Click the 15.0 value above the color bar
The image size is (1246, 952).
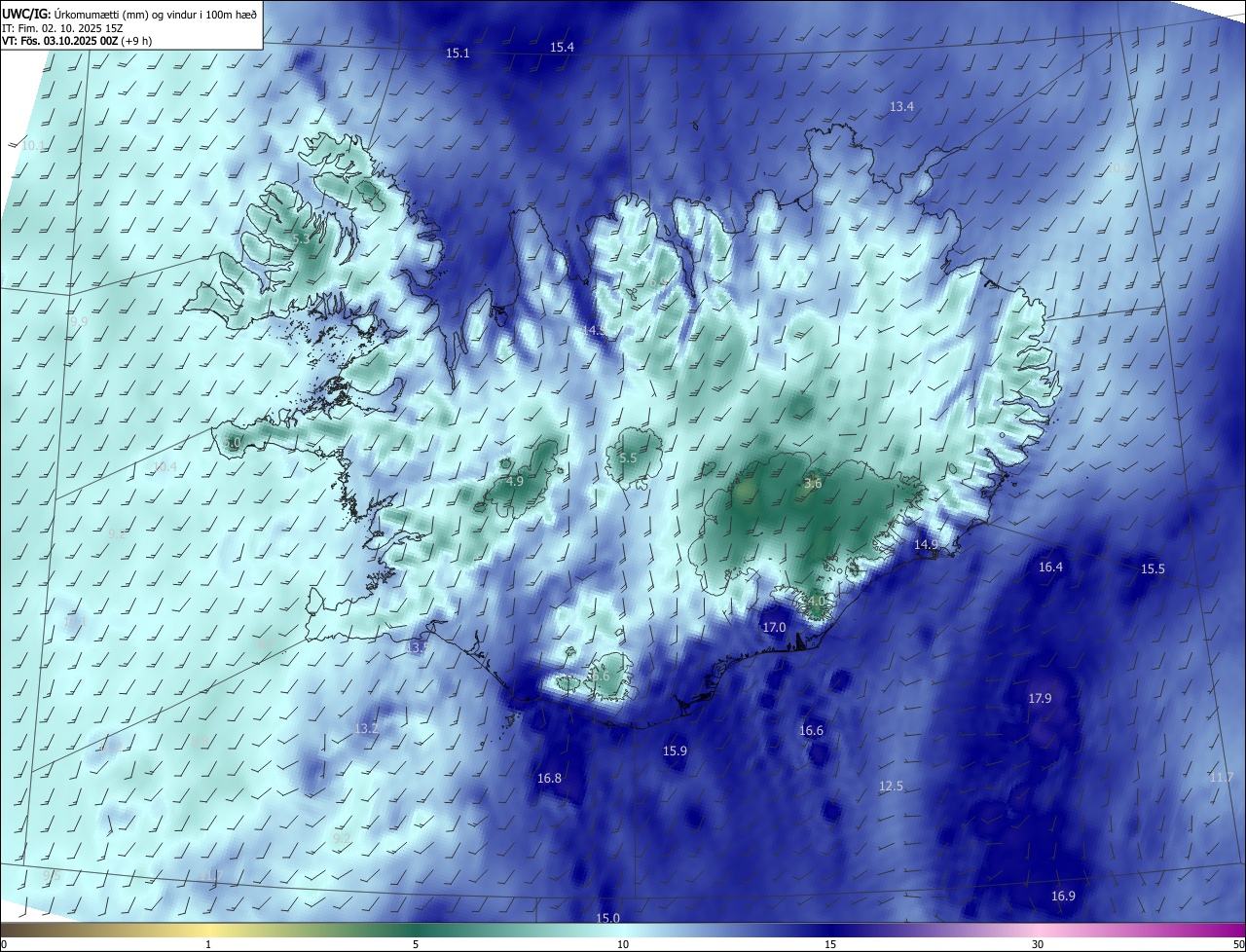pos(607,918)
